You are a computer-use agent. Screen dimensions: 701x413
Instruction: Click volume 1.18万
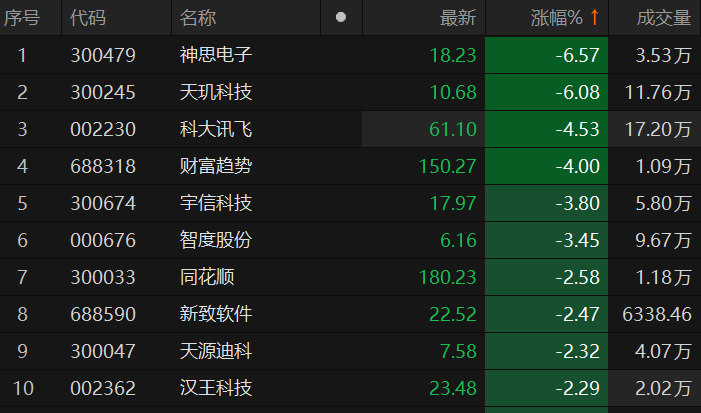coord(663,278)
